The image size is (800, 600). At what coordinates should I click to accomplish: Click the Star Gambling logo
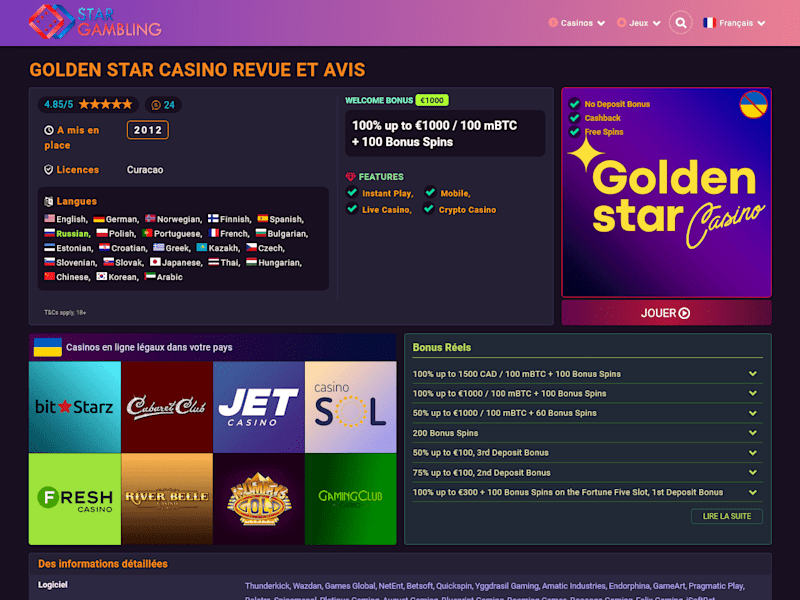coord(95,22)
